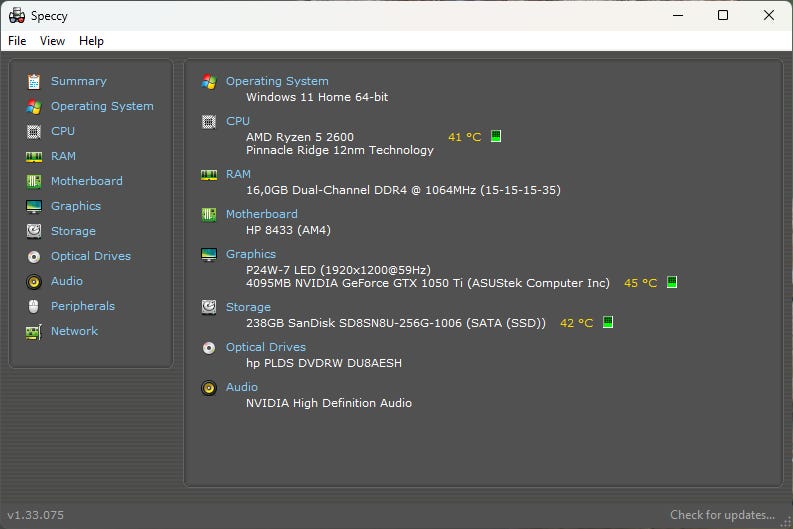The width and height of the screenshot is (793, 529).
Task: Click the 45 °C GPU temperature value
Action: [640, 283]
